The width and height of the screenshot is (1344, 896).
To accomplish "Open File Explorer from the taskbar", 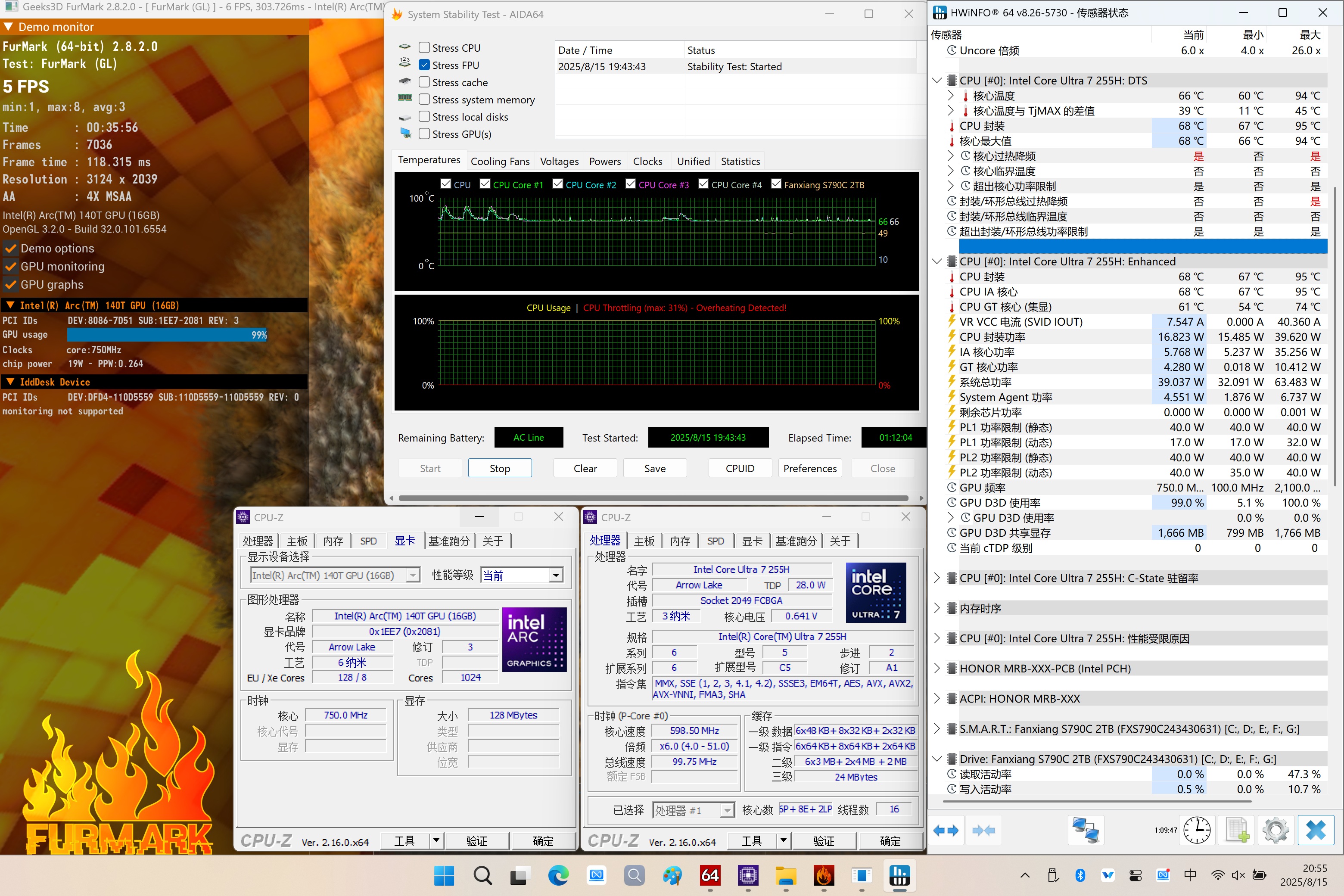I will click(x=786, y=875).
